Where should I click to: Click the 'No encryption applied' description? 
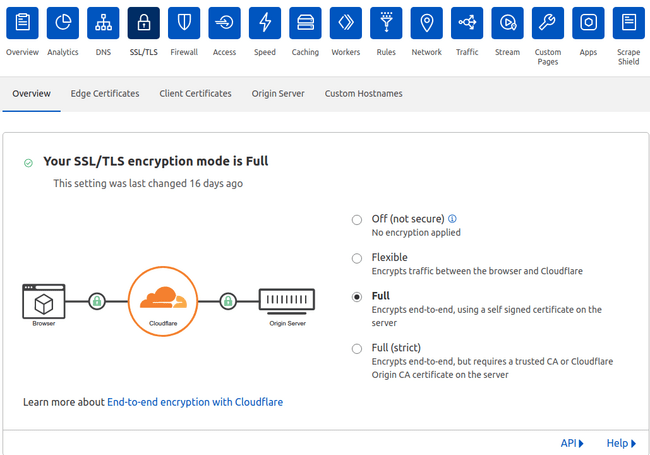pyautogui.click(x=416, y=232)
